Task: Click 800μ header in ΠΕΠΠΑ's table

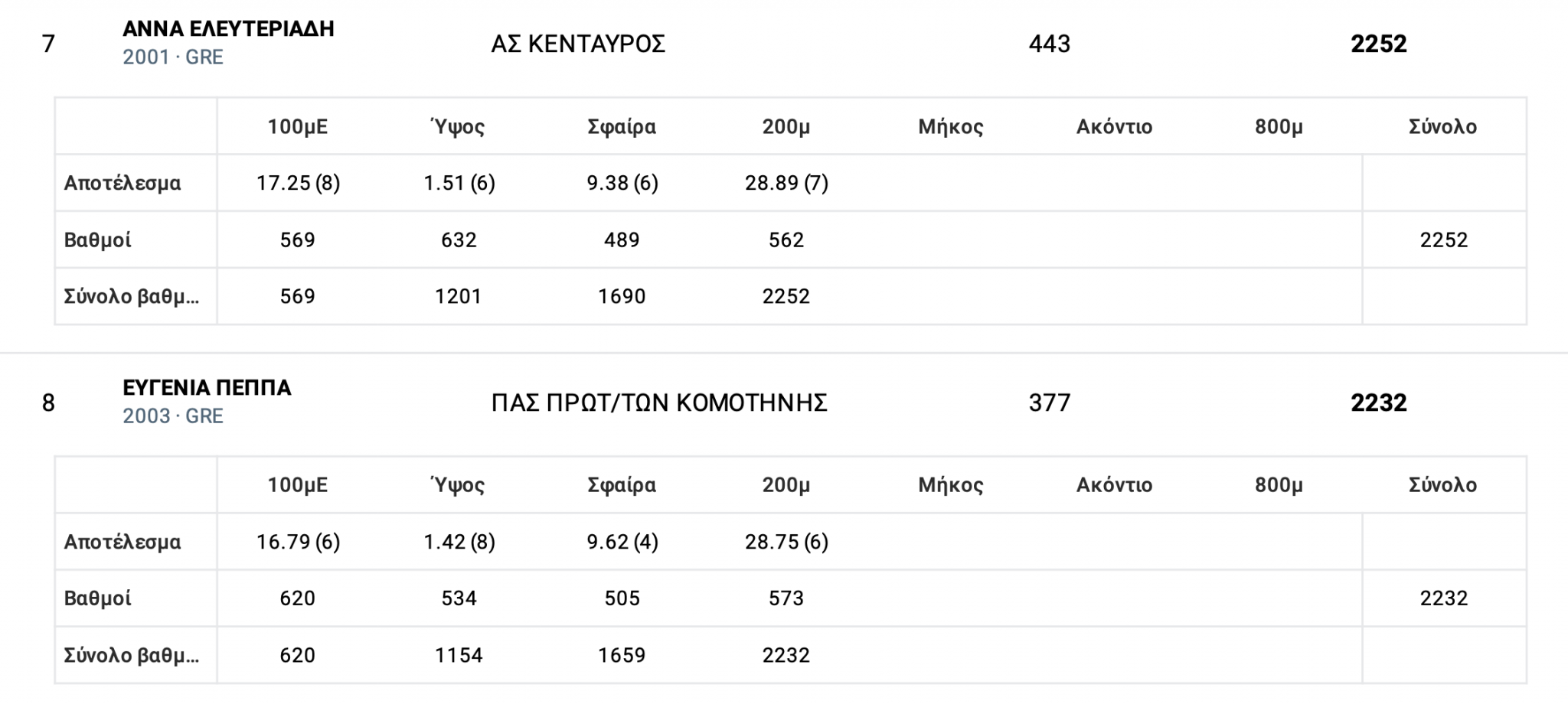Action: pyautogui.click(x=1278, y=485)
